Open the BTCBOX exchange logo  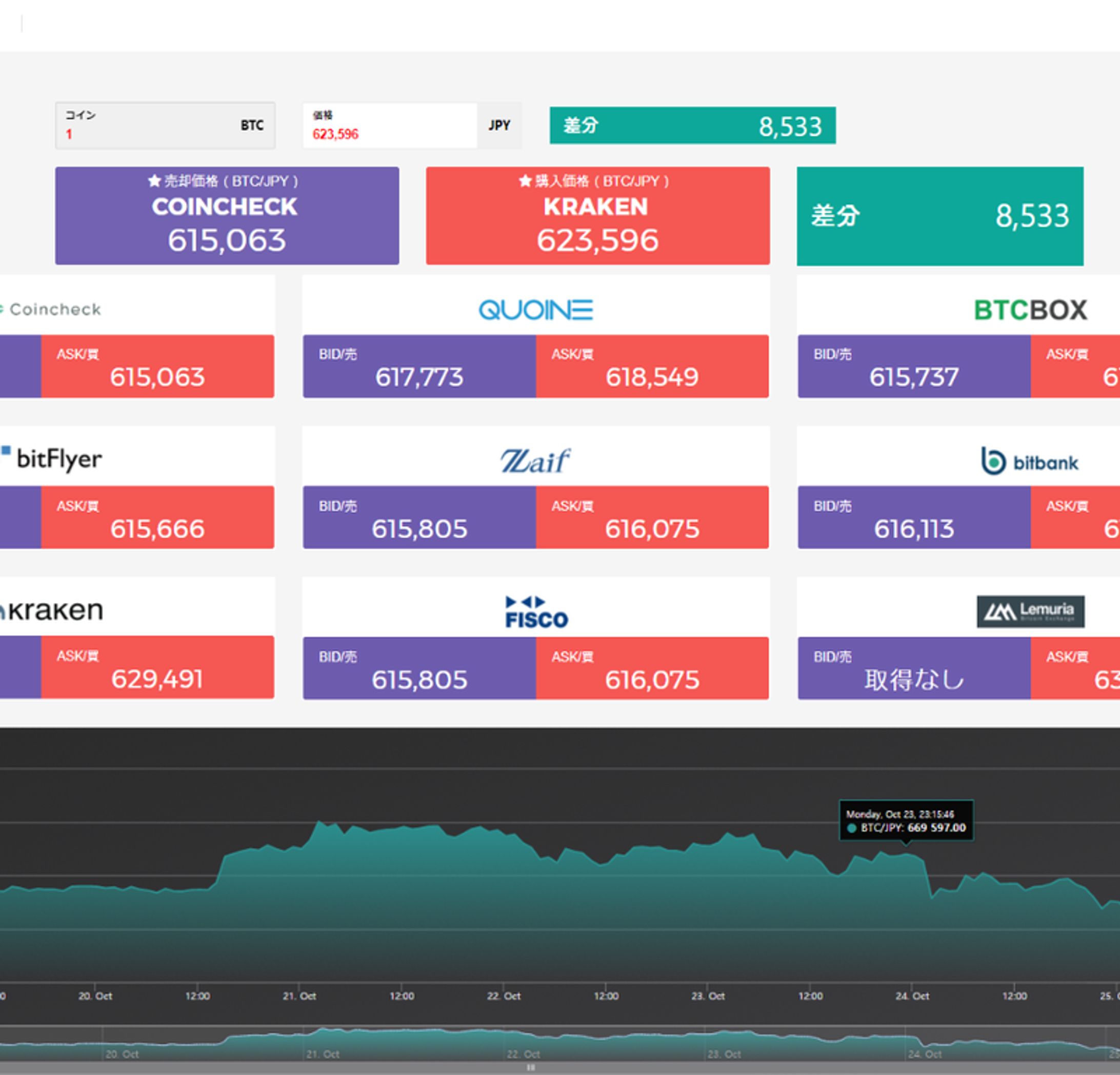point(1030,310)
